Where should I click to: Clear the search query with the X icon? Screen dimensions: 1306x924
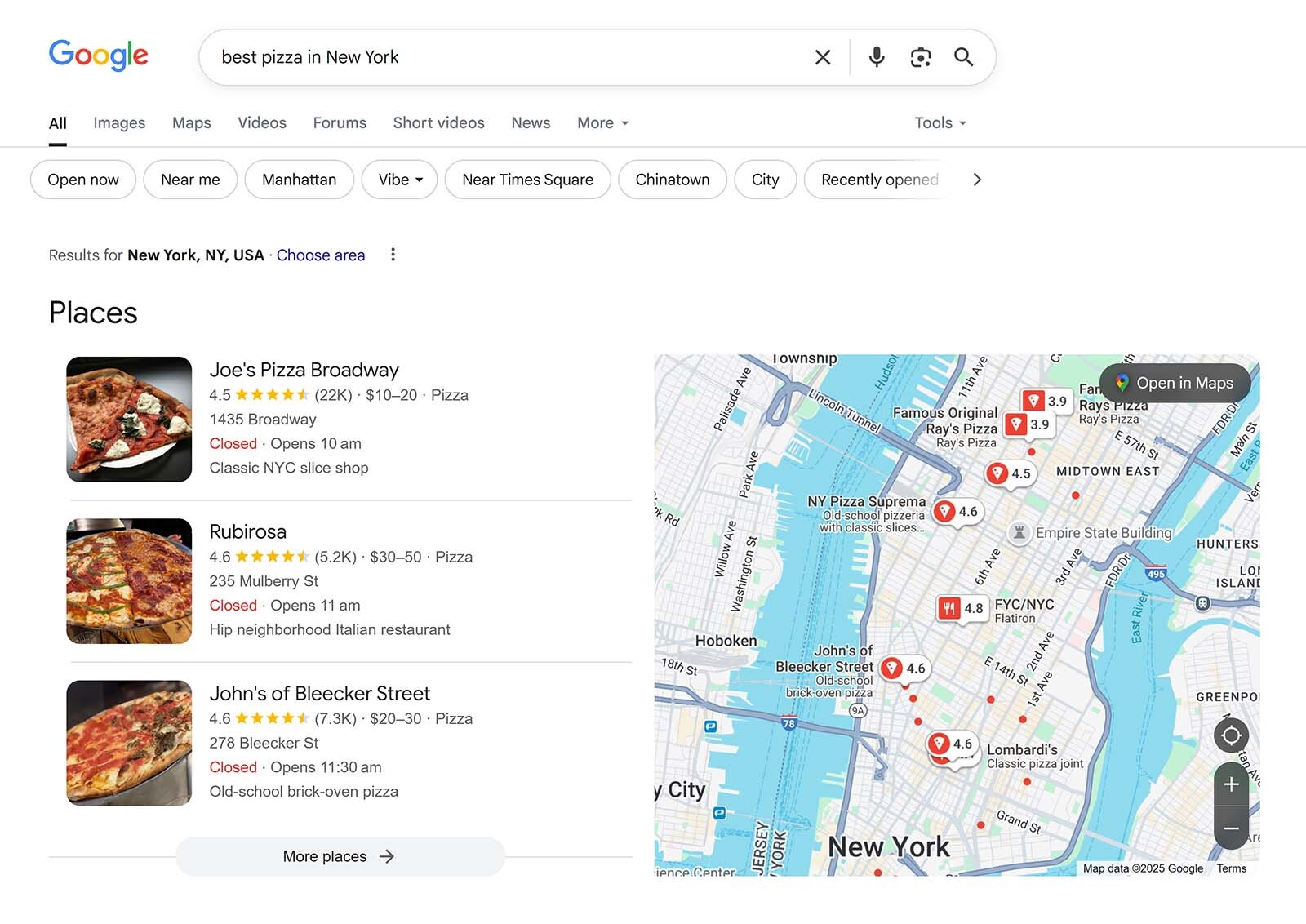[822, 57]
